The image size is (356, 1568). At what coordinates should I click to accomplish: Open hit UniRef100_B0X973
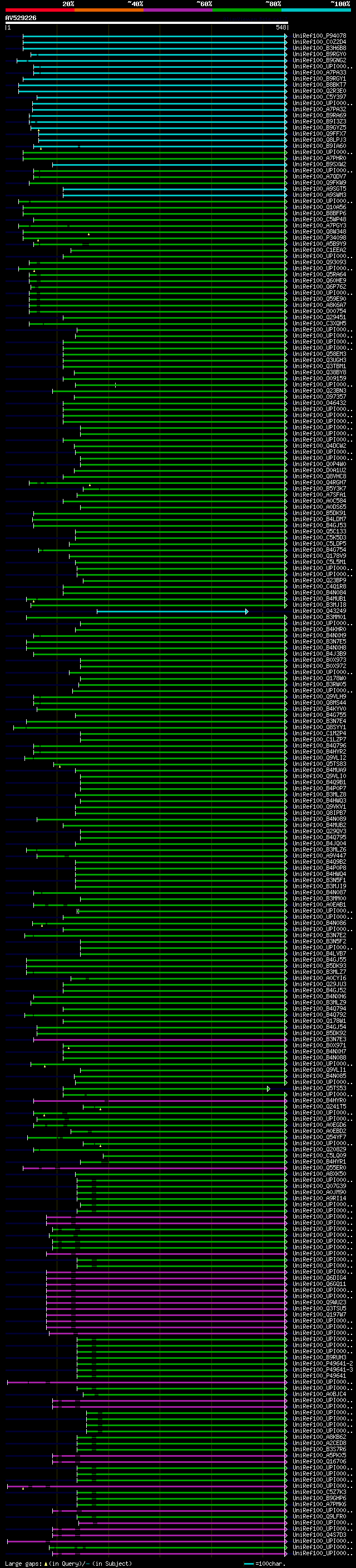pos(319,660)
